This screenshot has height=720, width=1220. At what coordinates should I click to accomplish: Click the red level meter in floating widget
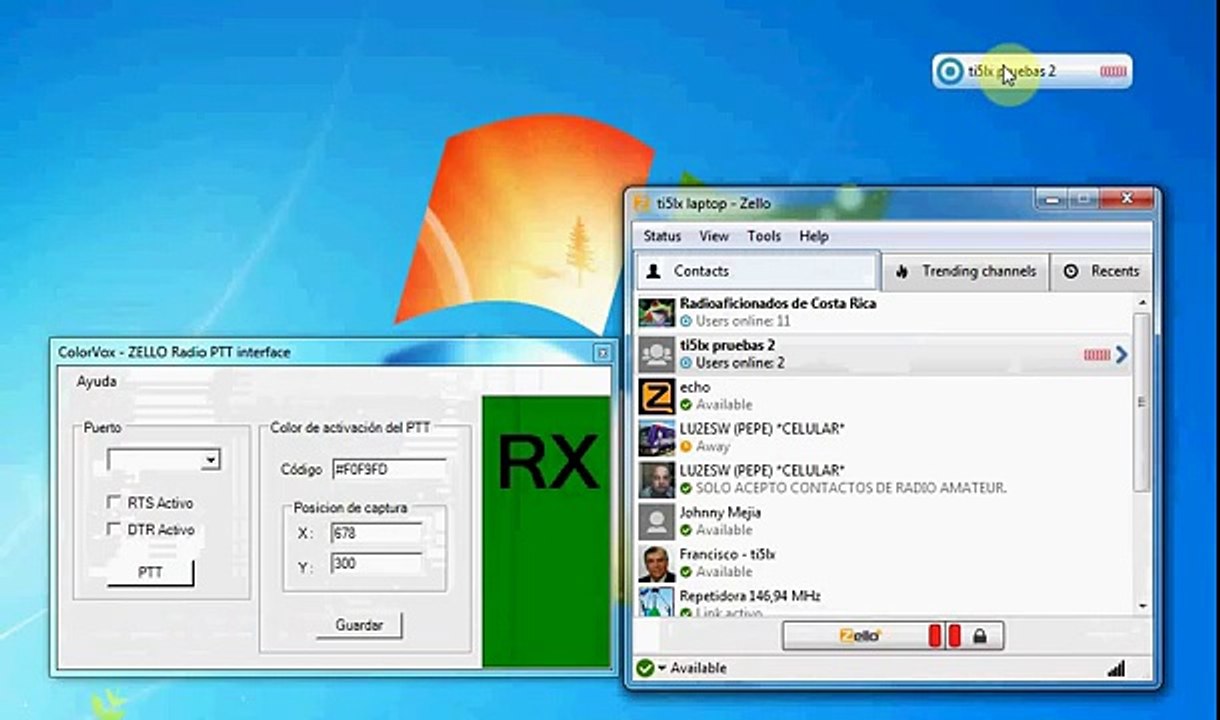pyautogui.click(x=1113, y=71)
